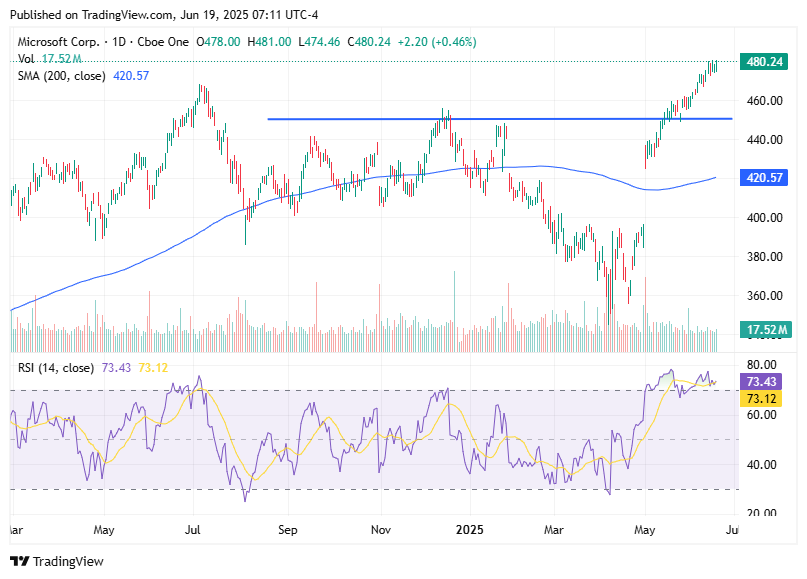Click the RSI legend value 73.43
This screenshot has width=807, height=579.
[x=116, y=368]
